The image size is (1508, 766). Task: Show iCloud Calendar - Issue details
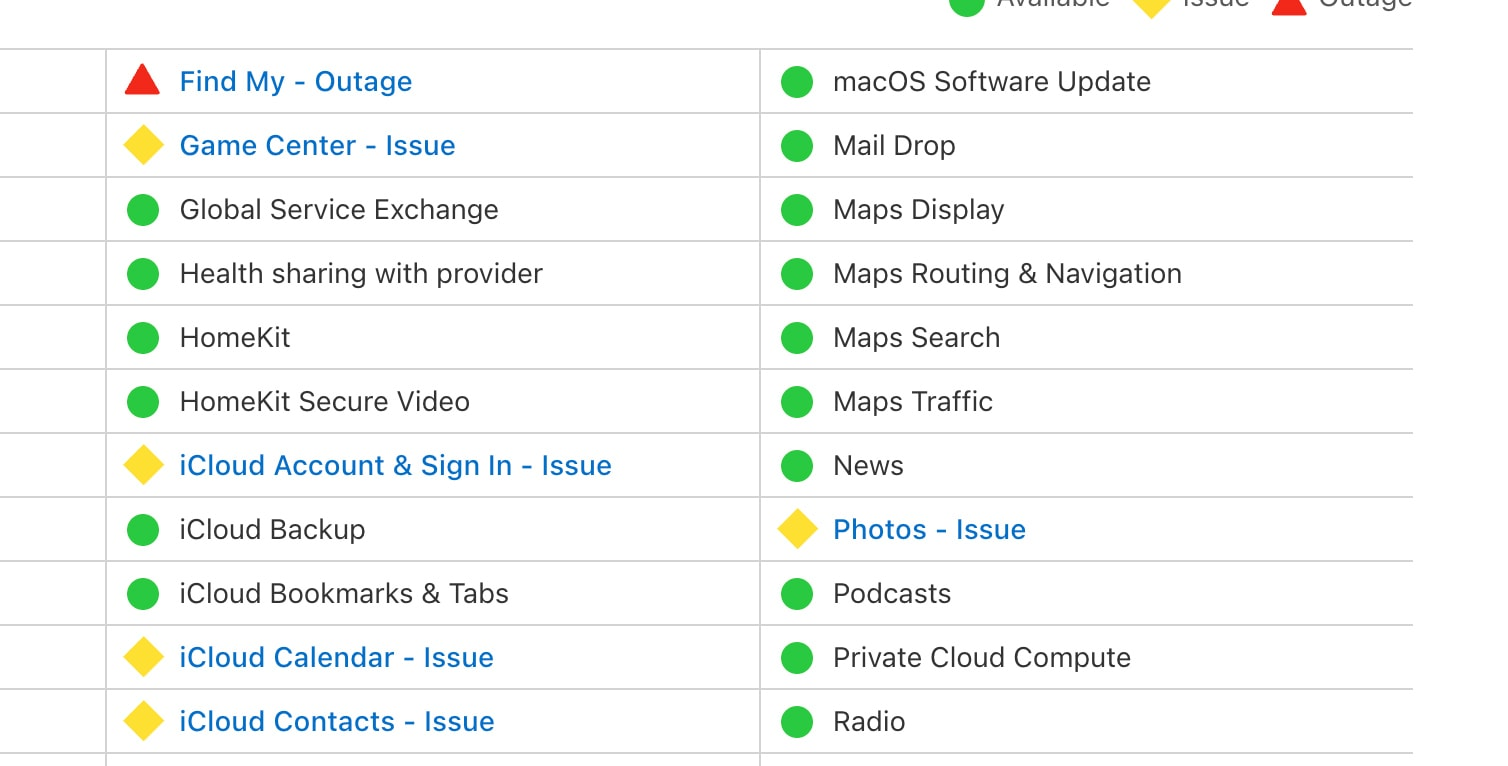(x=336, y=658)
